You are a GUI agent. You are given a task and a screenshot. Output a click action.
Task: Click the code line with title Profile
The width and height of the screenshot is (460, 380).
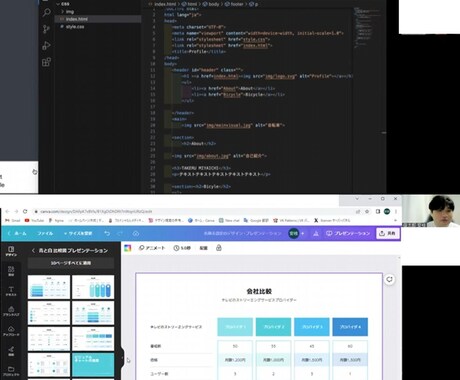pos(199,52)
